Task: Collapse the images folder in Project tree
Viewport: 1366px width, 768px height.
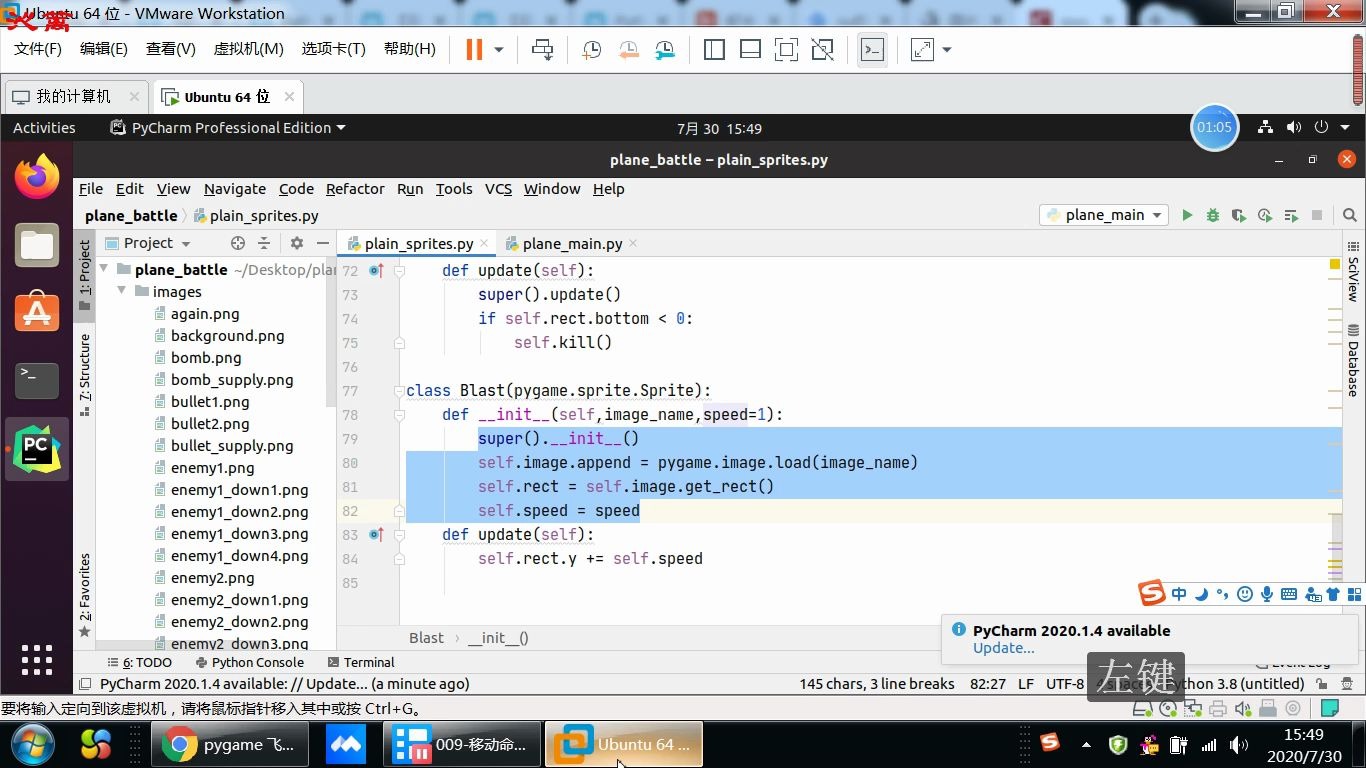Action: (122, 291)
